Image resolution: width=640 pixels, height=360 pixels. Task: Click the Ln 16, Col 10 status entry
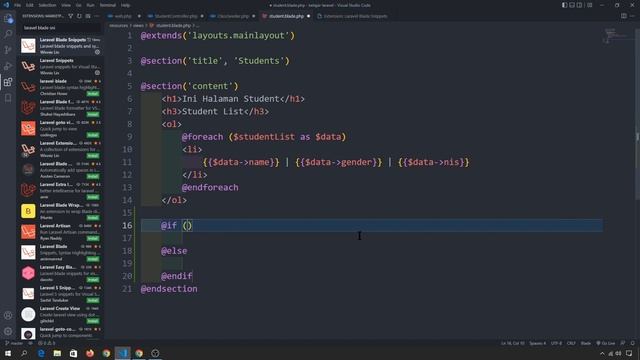(x=513, y=344)
